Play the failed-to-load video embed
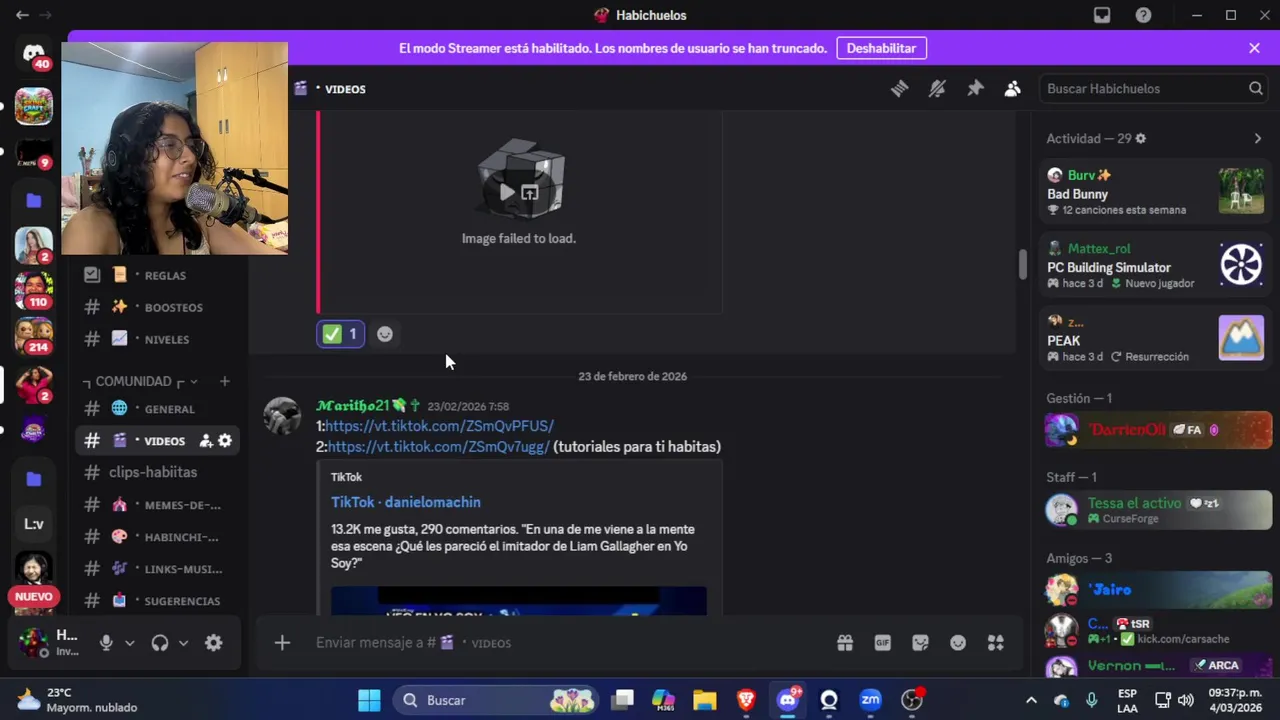 point(507,192)
